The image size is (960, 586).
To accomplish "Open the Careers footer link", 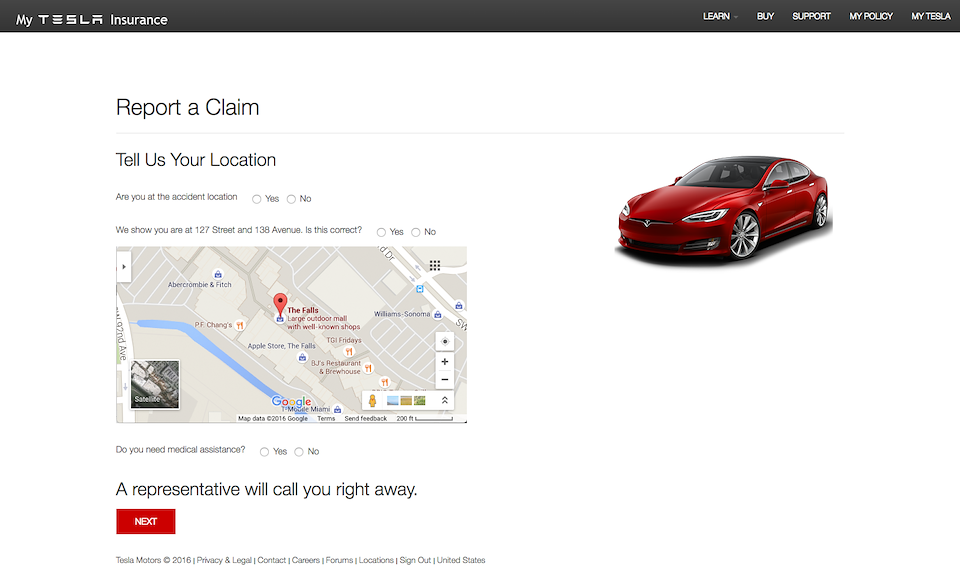I will [306, 560].
